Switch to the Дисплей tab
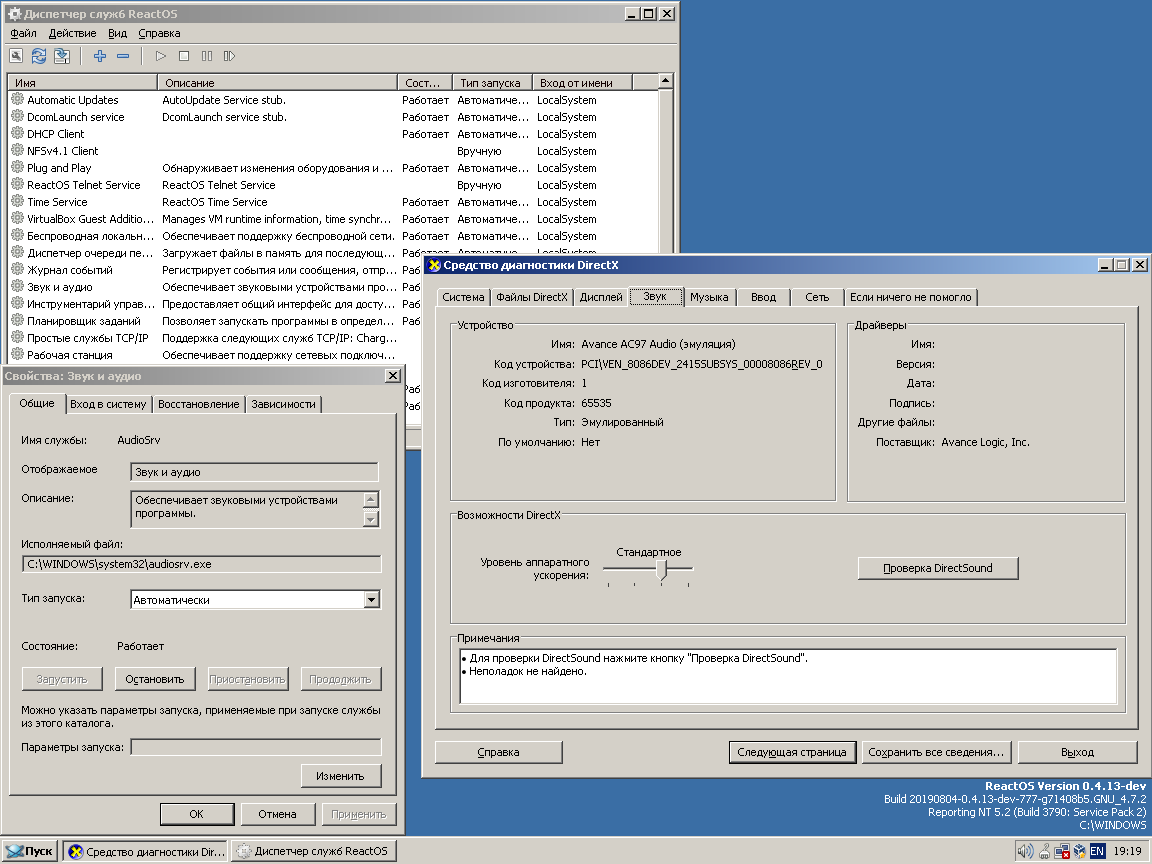 pyautogui.click(x=601, y=297)
